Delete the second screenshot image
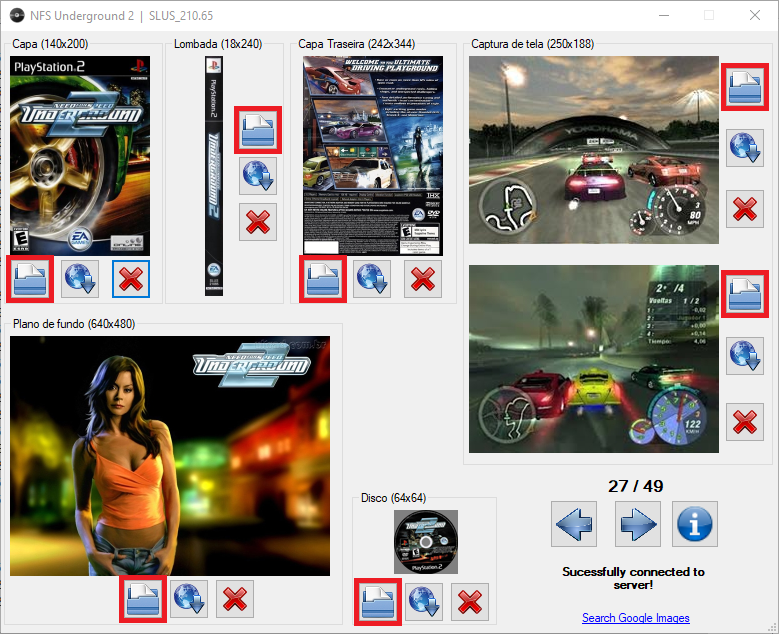The height and width of the screenshot is (634, 779). coord(744,421)
